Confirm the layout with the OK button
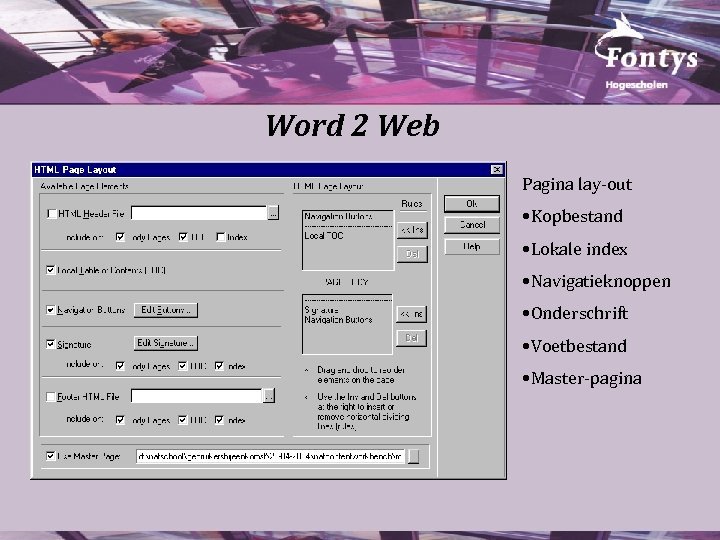The width and height of the screenshot is (720, 540). click(472, 204)
